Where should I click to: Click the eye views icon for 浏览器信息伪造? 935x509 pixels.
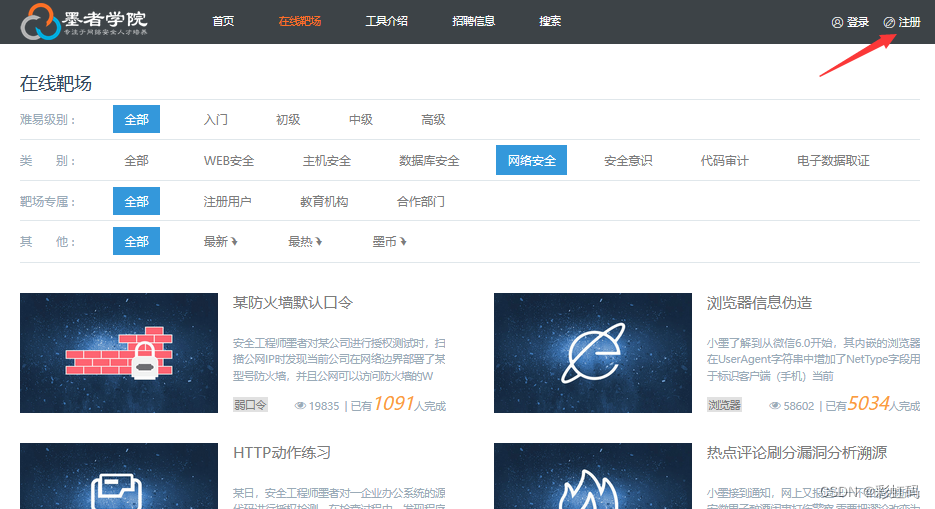tap(775, 406)
